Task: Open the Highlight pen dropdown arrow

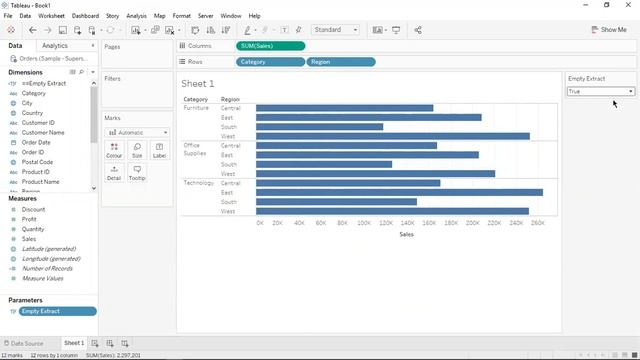Action: [256, 30]
